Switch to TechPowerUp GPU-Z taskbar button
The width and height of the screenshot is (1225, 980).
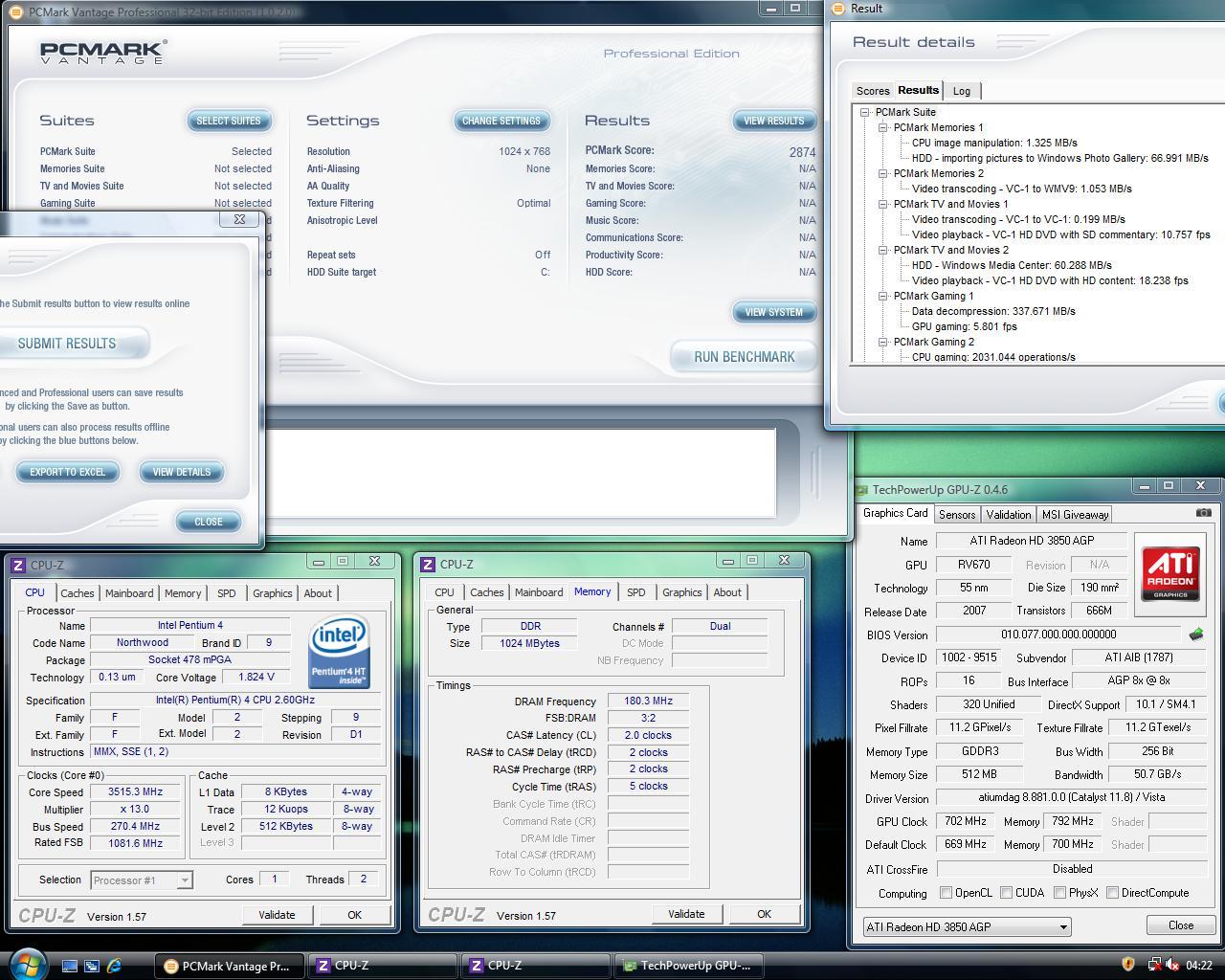coord(689,966)
